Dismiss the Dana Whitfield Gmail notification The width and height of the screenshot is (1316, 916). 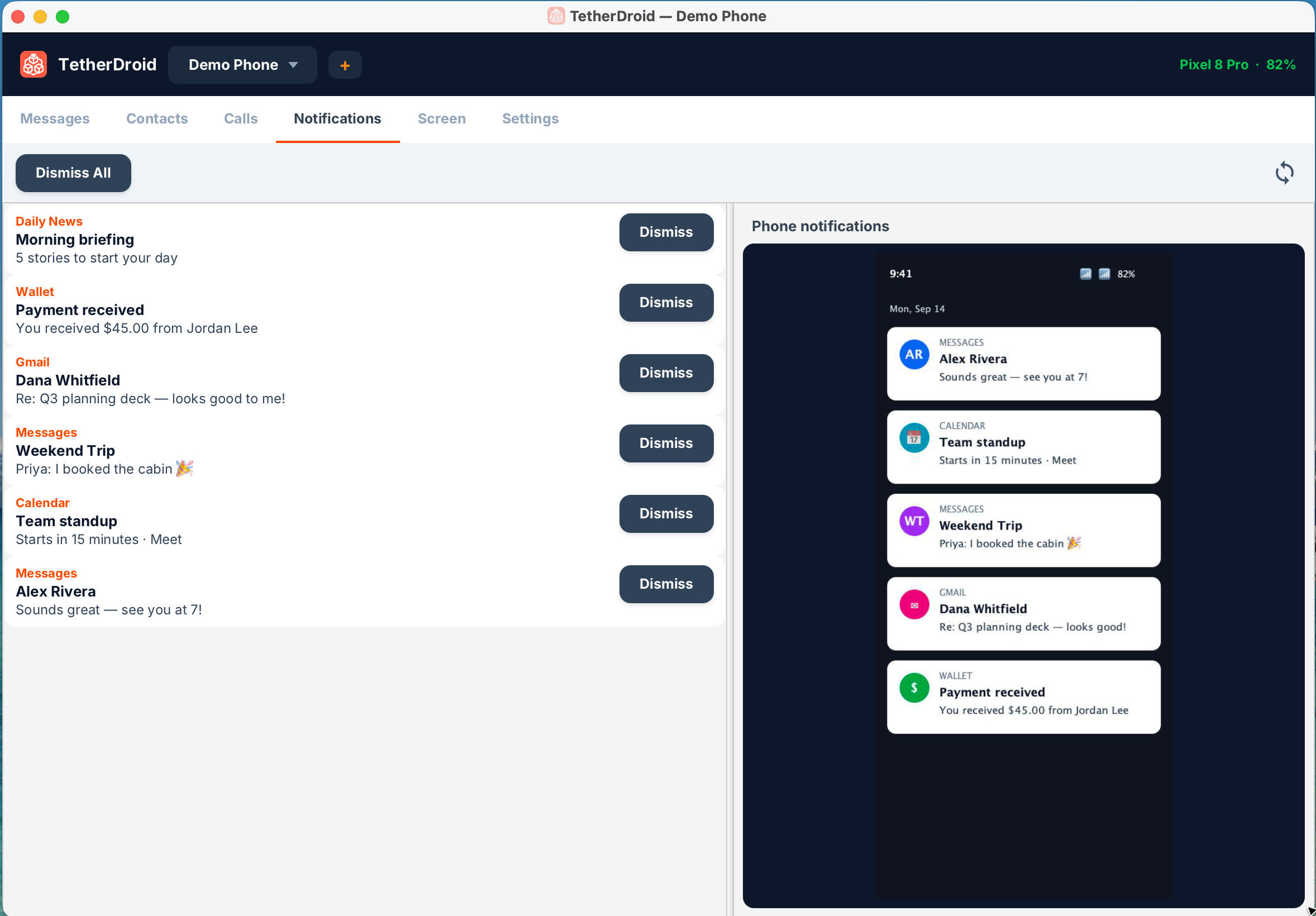click(x=666, y=373)
